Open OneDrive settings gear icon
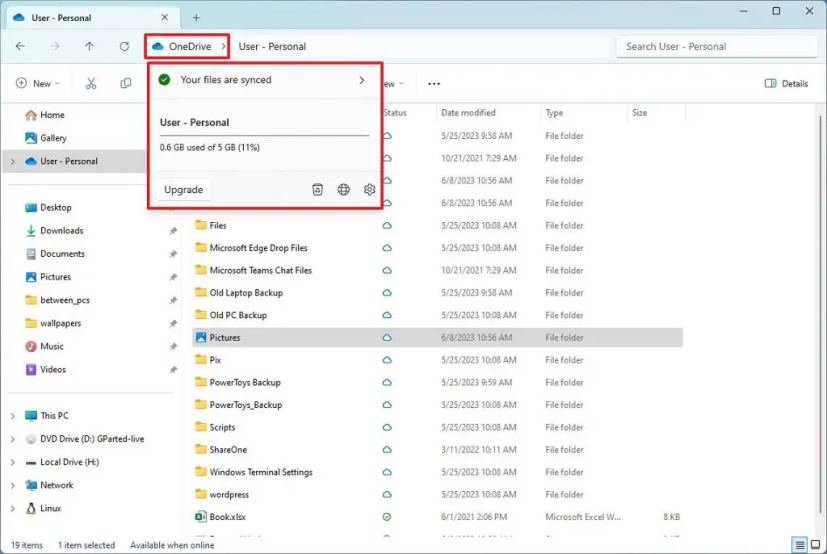The height and width of the screenshot is (554, 827). tap(369, 189)
